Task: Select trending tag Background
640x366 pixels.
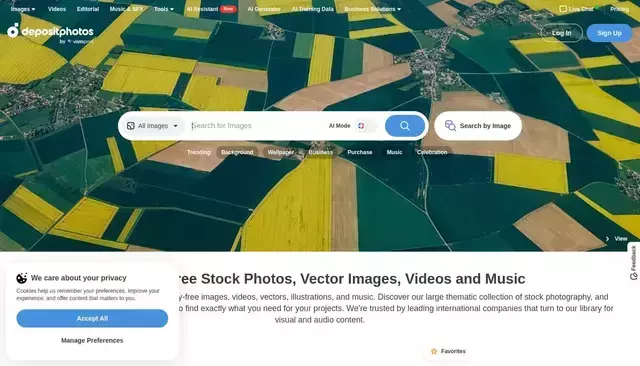Action: pyautogui.click(x=237, y=152)
